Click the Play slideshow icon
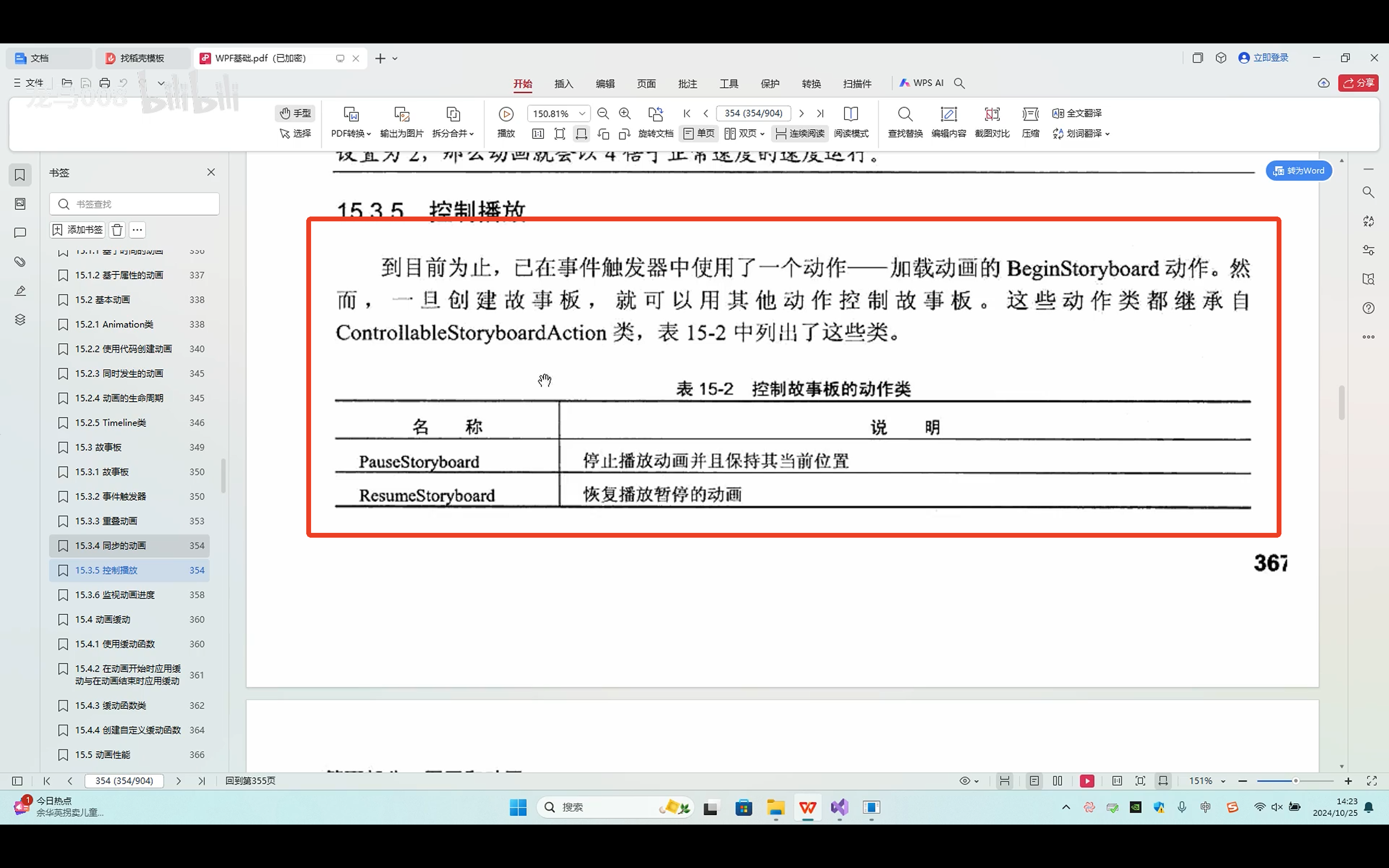 [x=505, y=114]
